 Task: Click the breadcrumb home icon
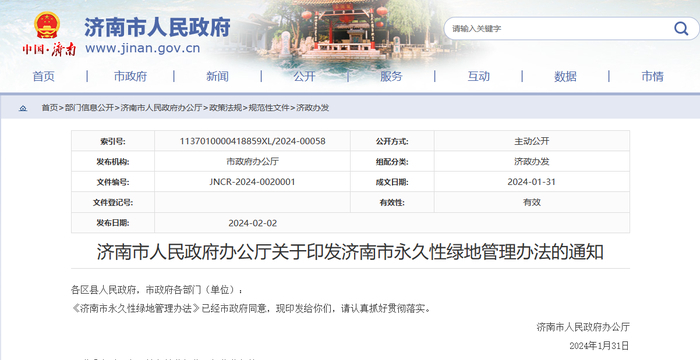click(23, 108)
